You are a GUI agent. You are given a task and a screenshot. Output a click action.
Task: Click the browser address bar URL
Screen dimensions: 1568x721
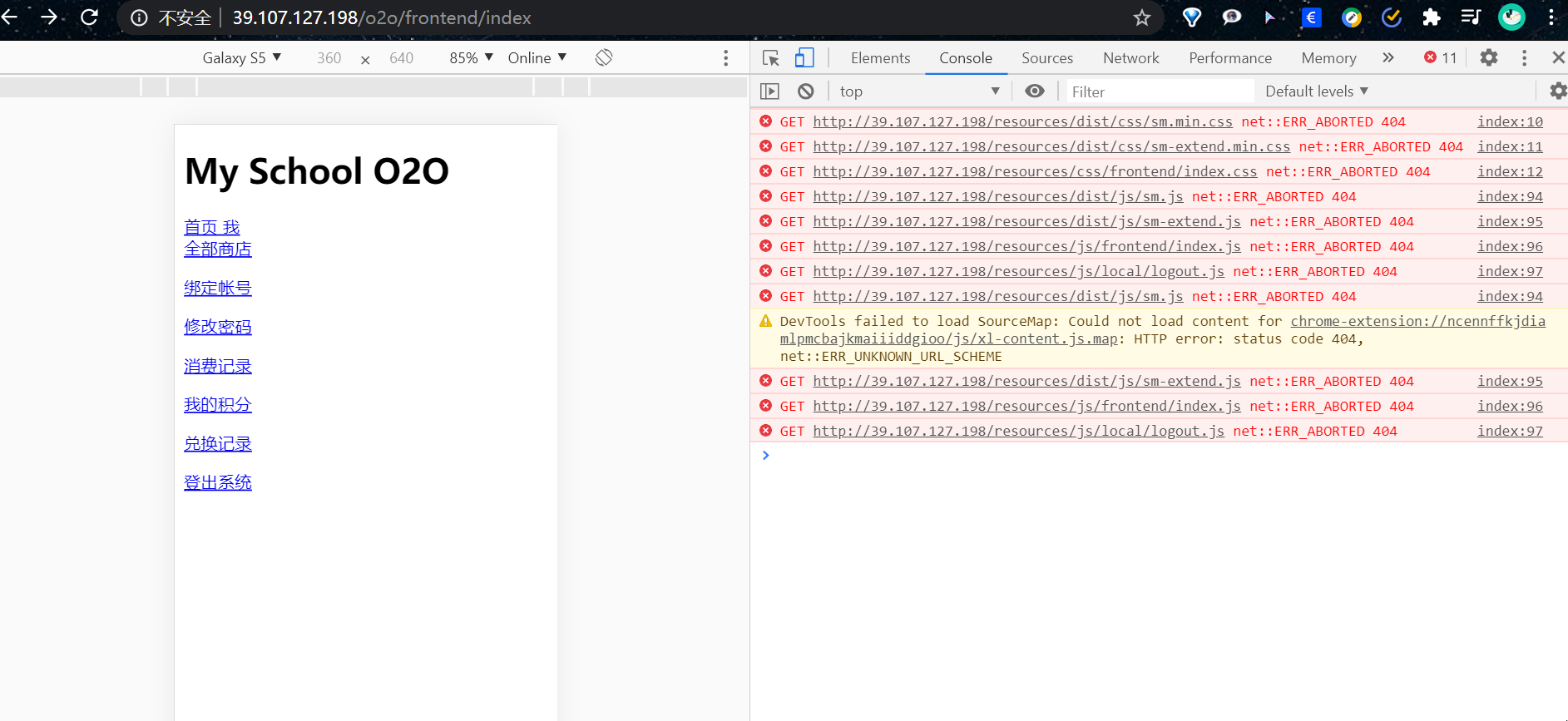pos(382,17)
